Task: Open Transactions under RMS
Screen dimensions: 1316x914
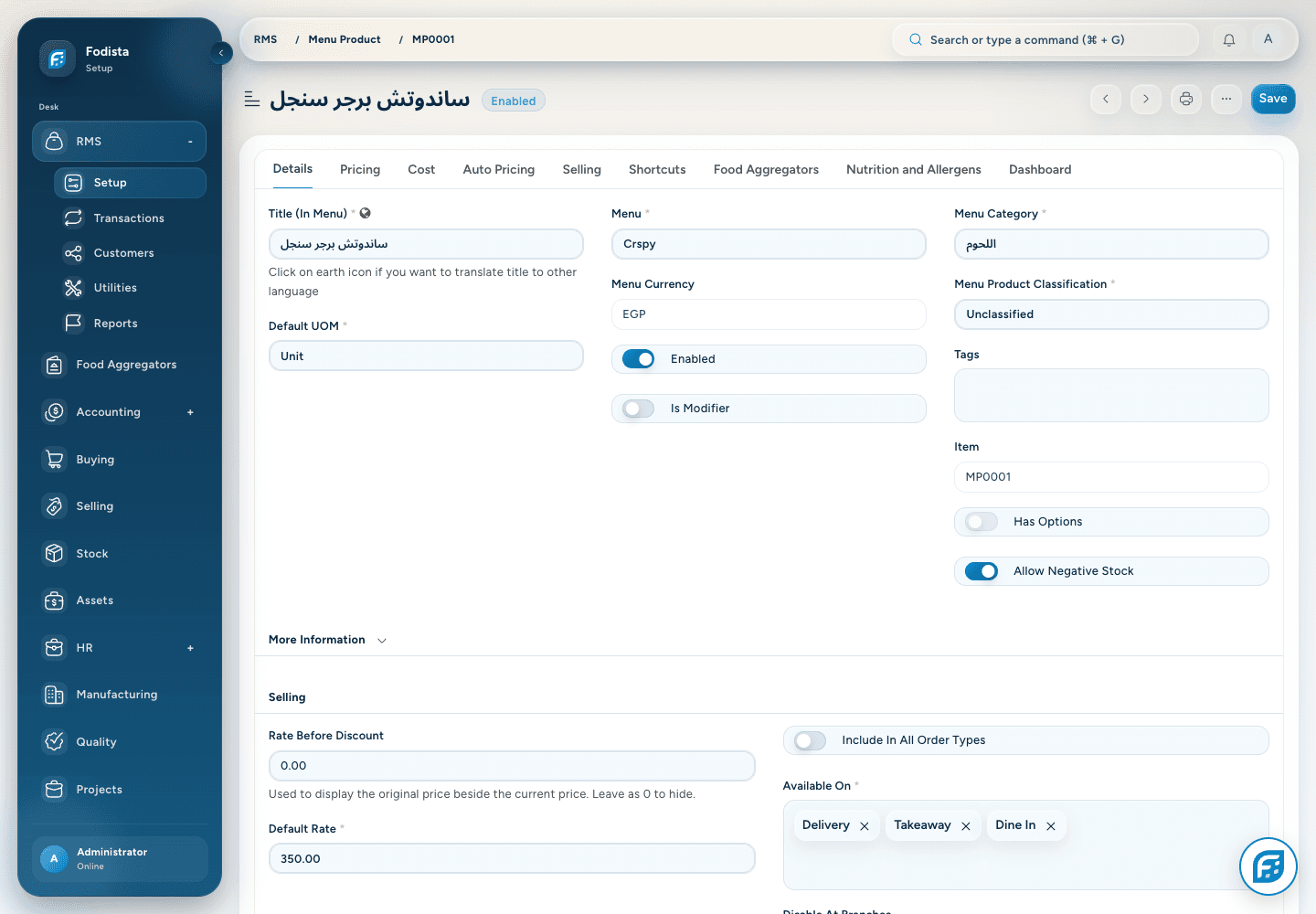Action: click(129, 218)
